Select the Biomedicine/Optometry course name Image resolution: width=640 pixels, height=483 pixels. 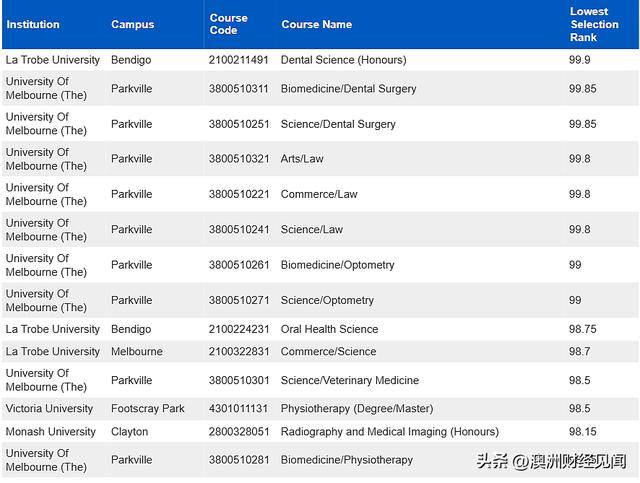(x=337, y=265)
